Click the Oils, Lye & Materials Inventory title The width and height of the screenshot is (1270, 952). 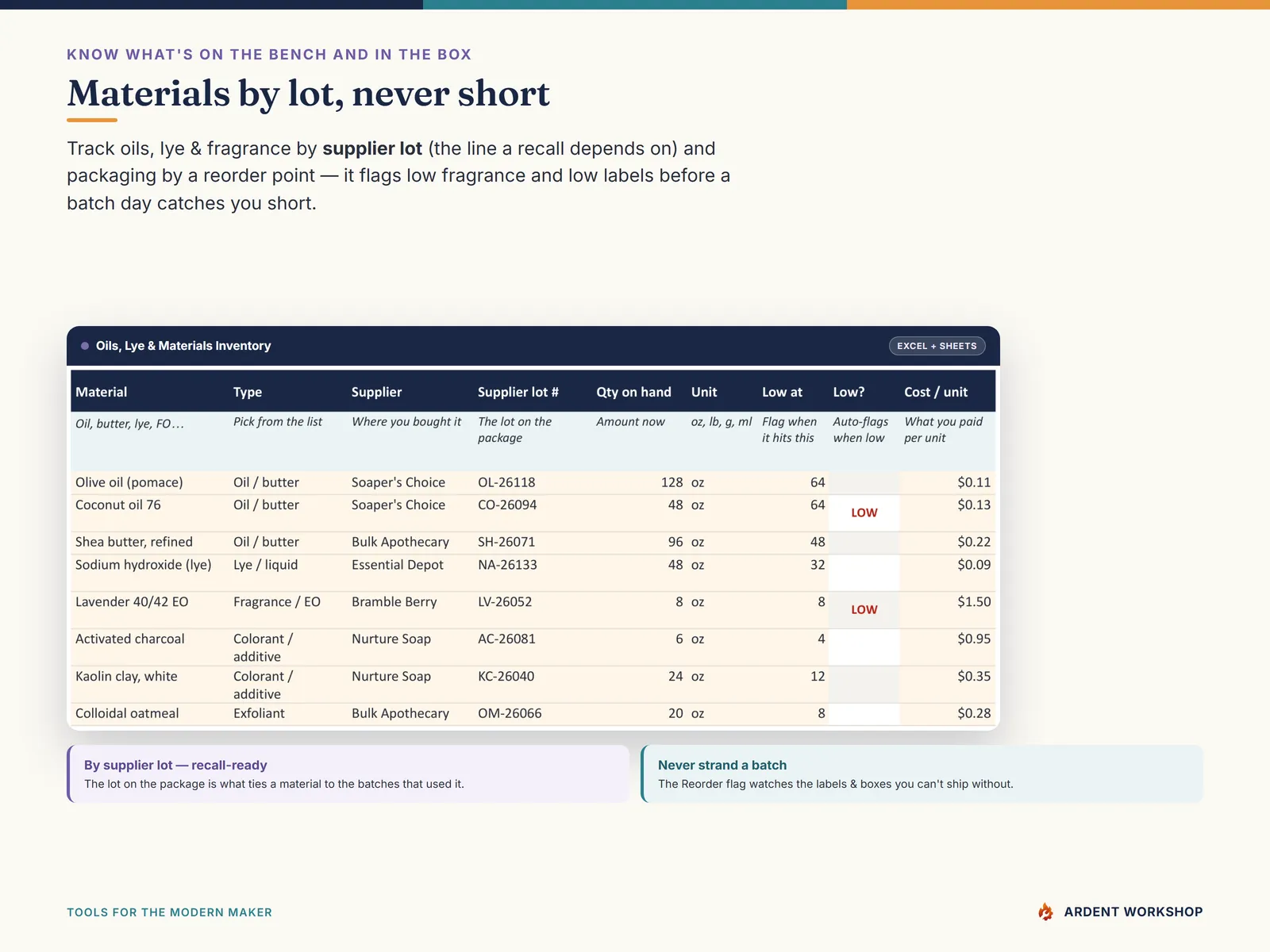coord(183,346)
